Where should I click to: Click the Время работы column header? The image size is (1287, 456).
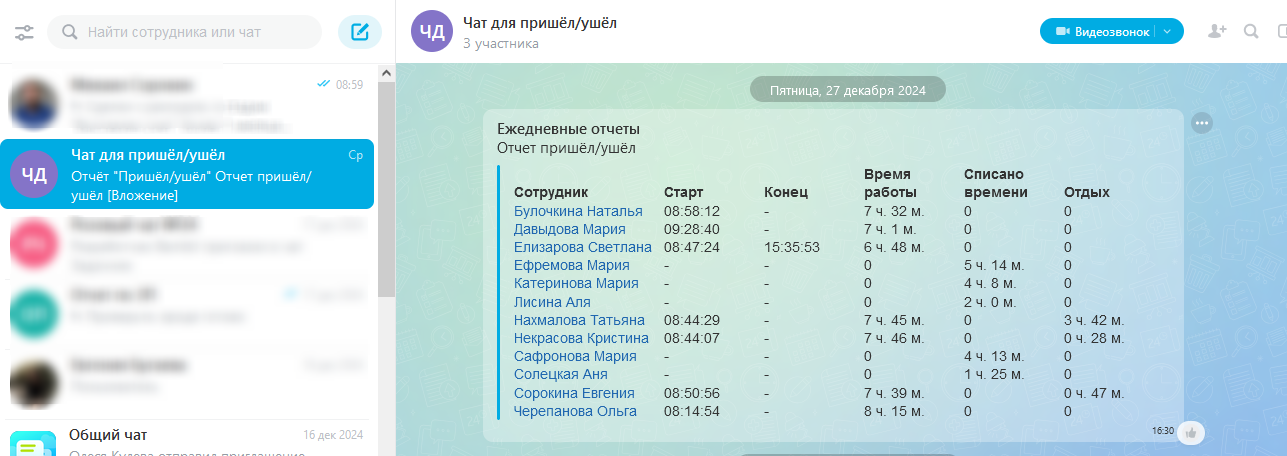click(888, 183)
